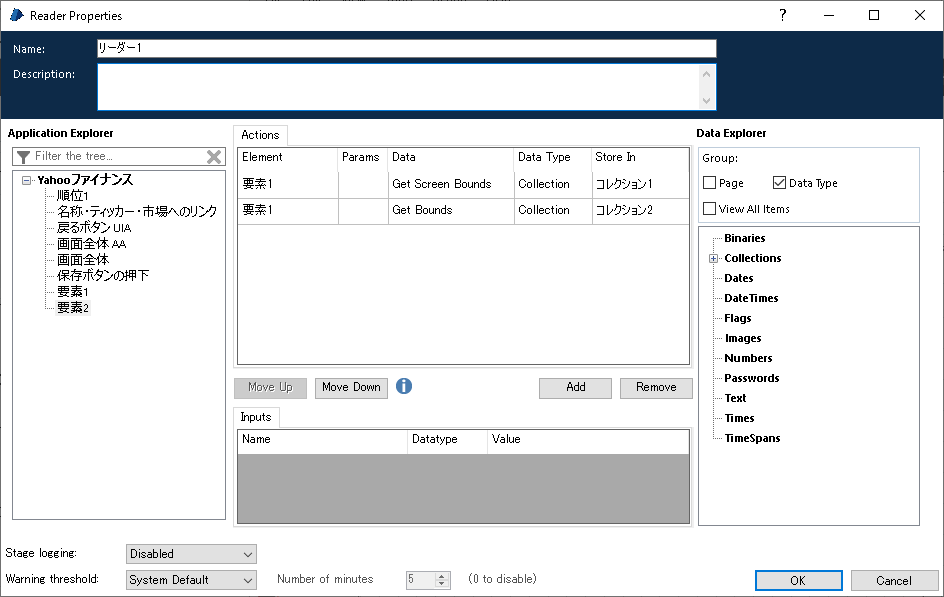Screen dimensions: 944x597
Task: Increase the number of minutes stepper
Action: (x=442, y=576)
